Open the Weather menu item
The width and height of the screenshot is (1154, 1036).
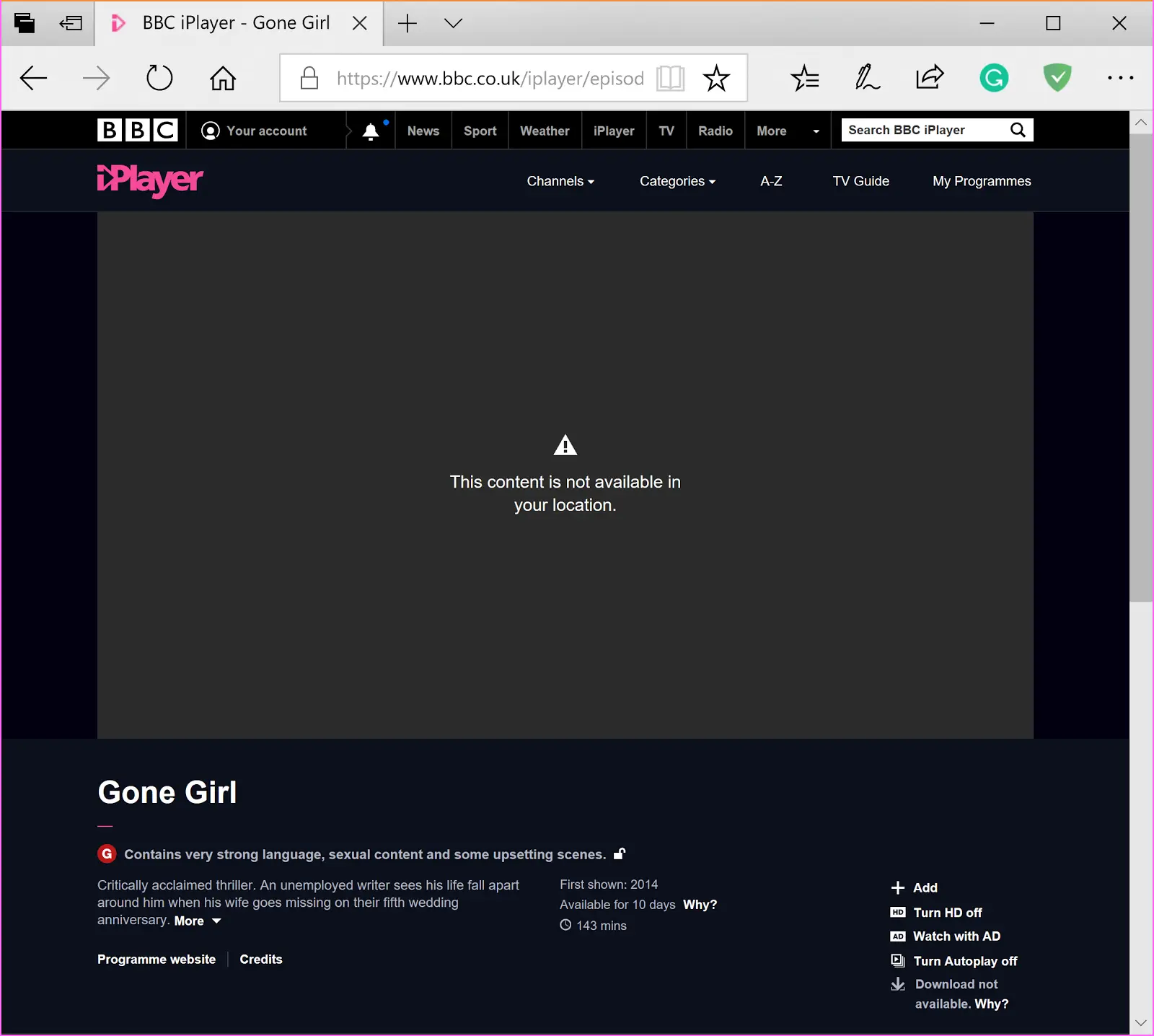click(545, 131)
